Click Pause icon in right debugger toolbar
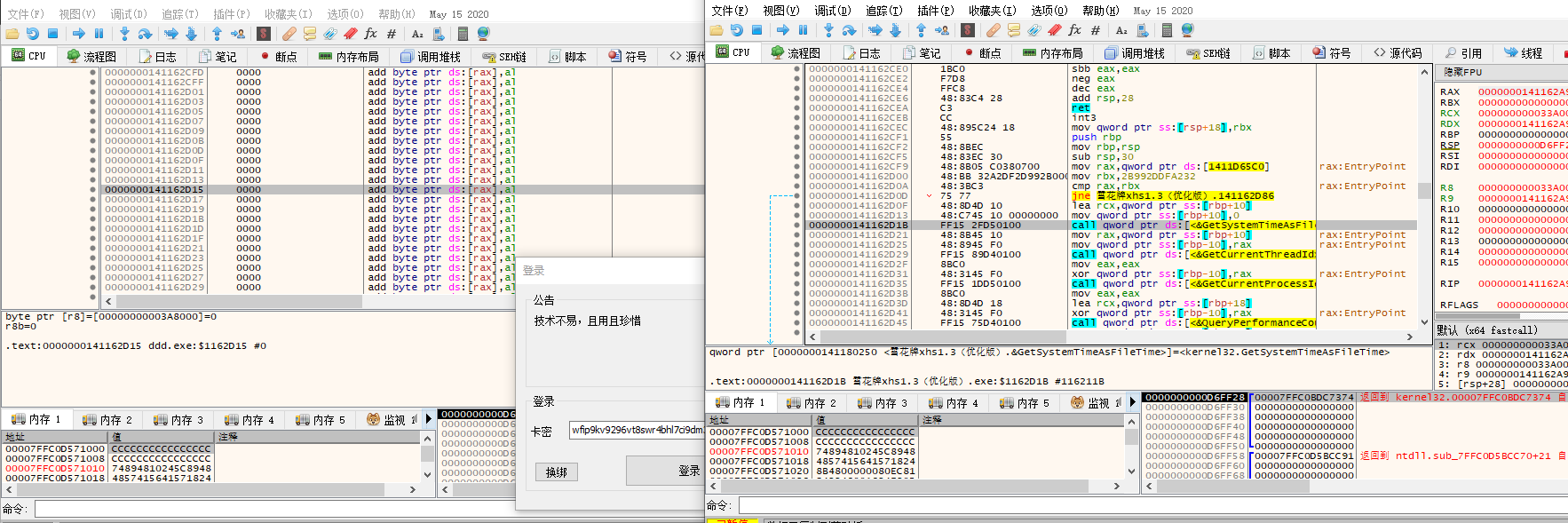The width and height of the screenshot is (1568, 523). 803,30
